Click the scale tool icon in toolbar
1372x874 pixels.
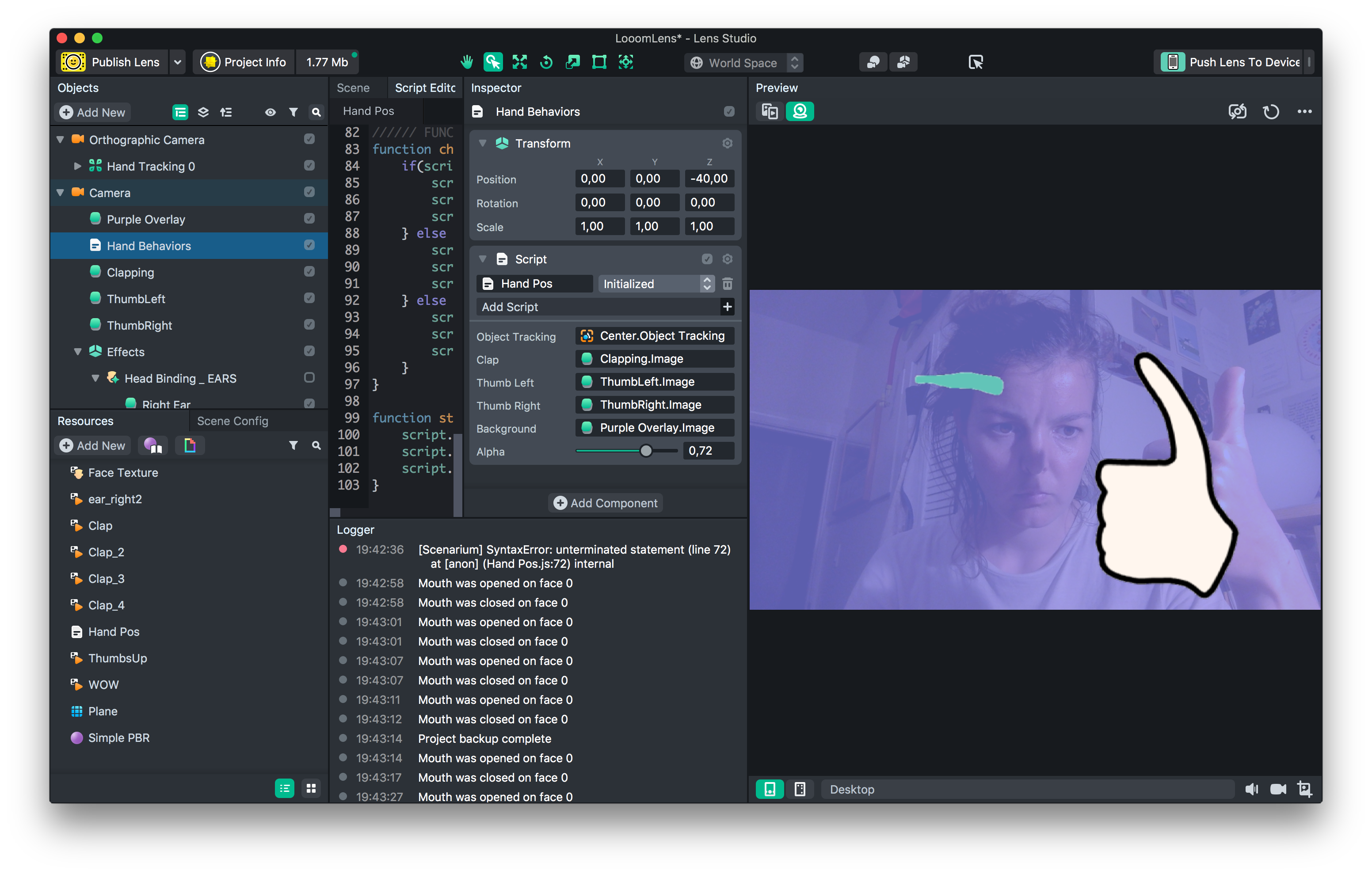tap(572, 62)
